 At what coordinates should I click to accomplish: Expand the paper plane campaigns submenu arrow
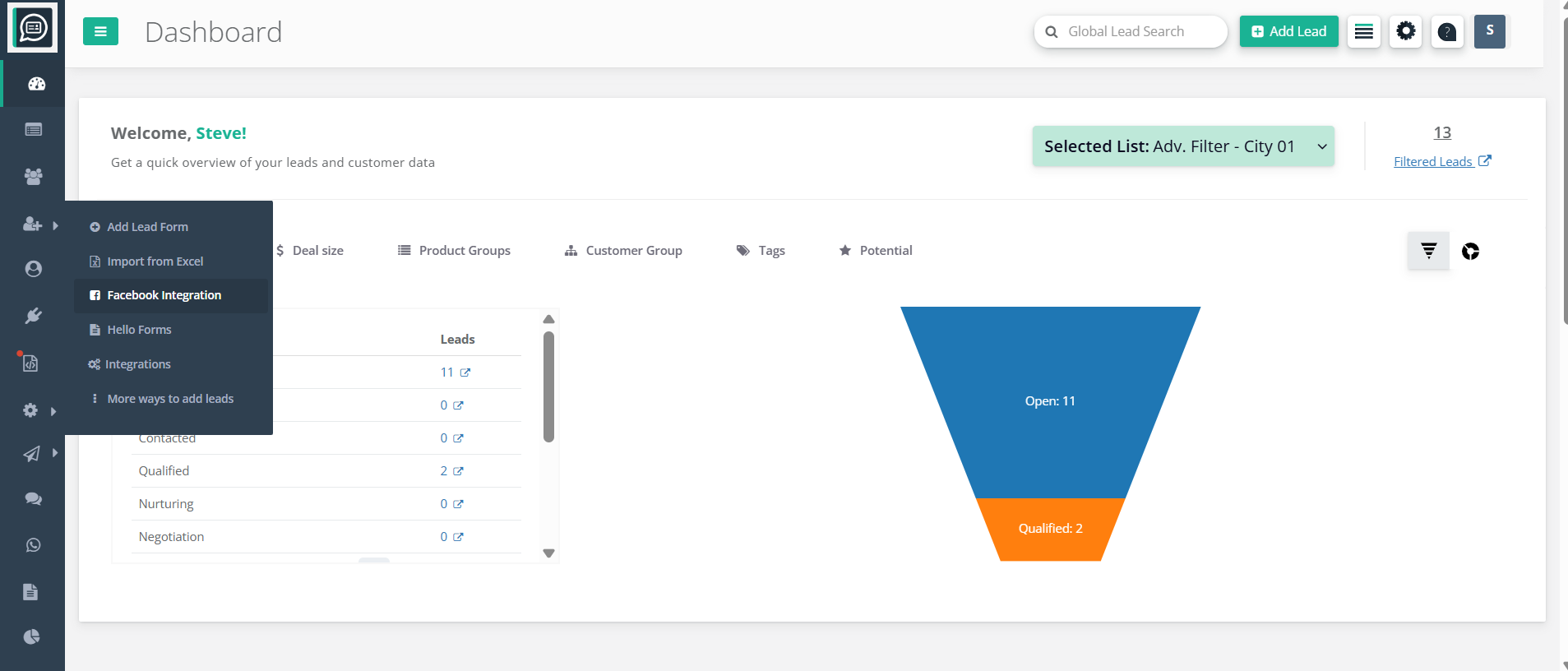tap(54, 452)
